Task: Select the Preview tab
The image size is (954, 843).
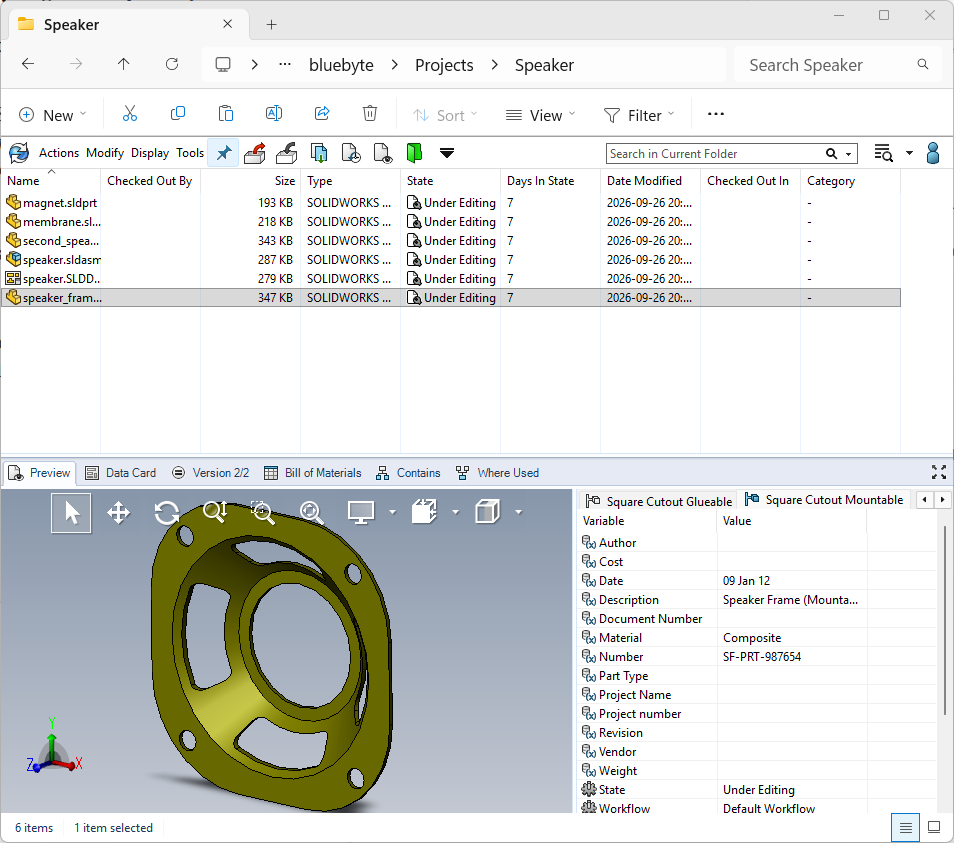Action: 40,473
